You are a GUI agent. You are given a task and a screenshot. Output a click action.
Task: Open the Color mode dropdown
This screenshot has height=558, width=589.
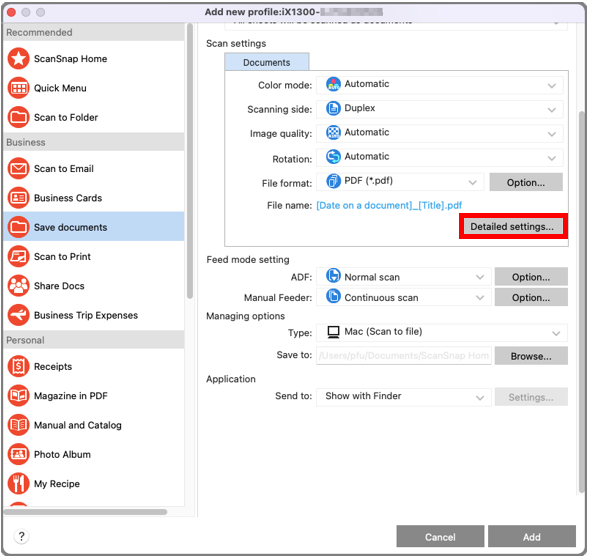click(x=439, y=85)
